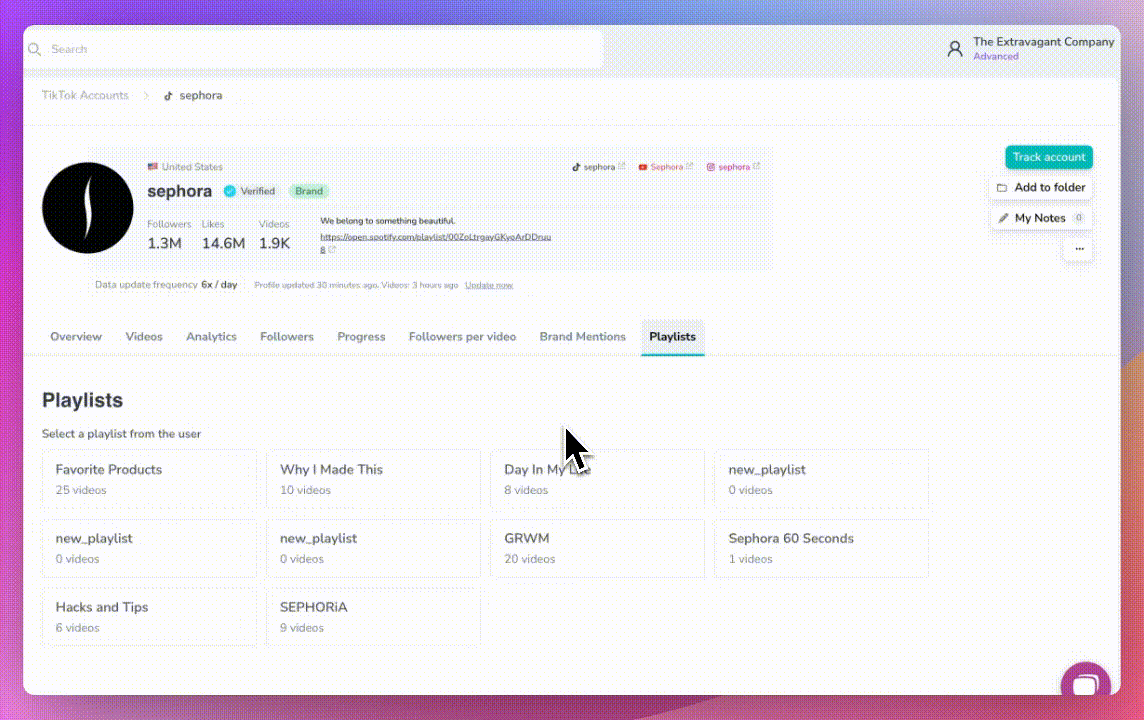
Task: Click the Track account button
Action: coord(1048,157)
